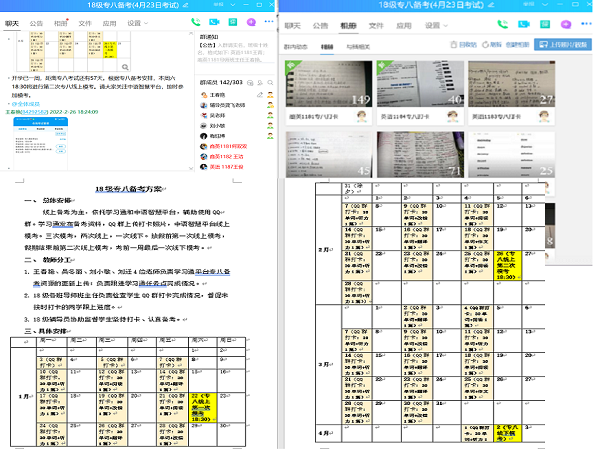Open 应用 tab in right window

pyautogui.click(x=404, y=26)
